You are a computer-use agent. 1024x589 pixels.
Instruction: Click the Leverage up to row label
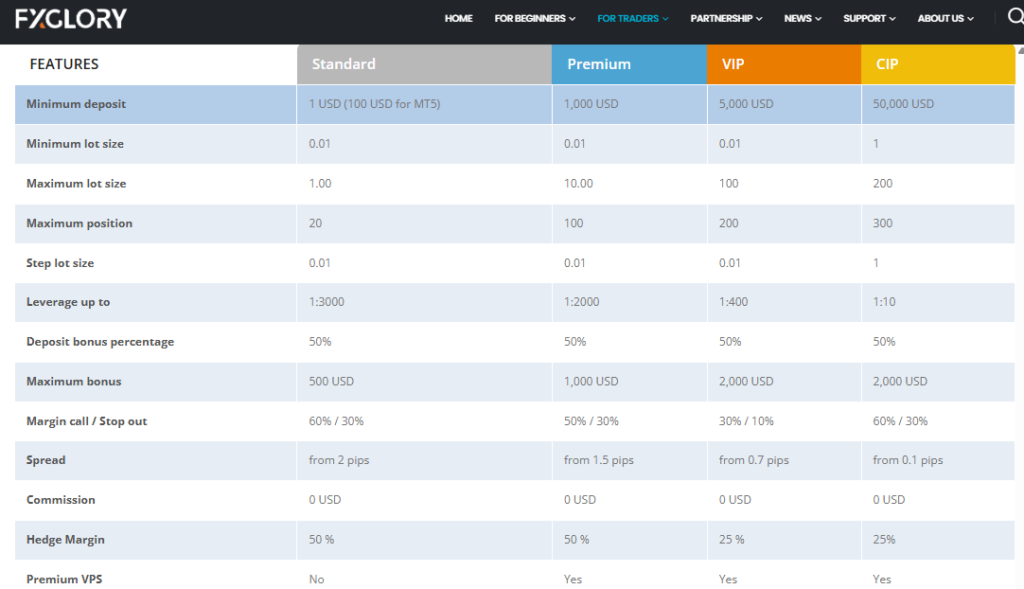(x=68, y=302)
